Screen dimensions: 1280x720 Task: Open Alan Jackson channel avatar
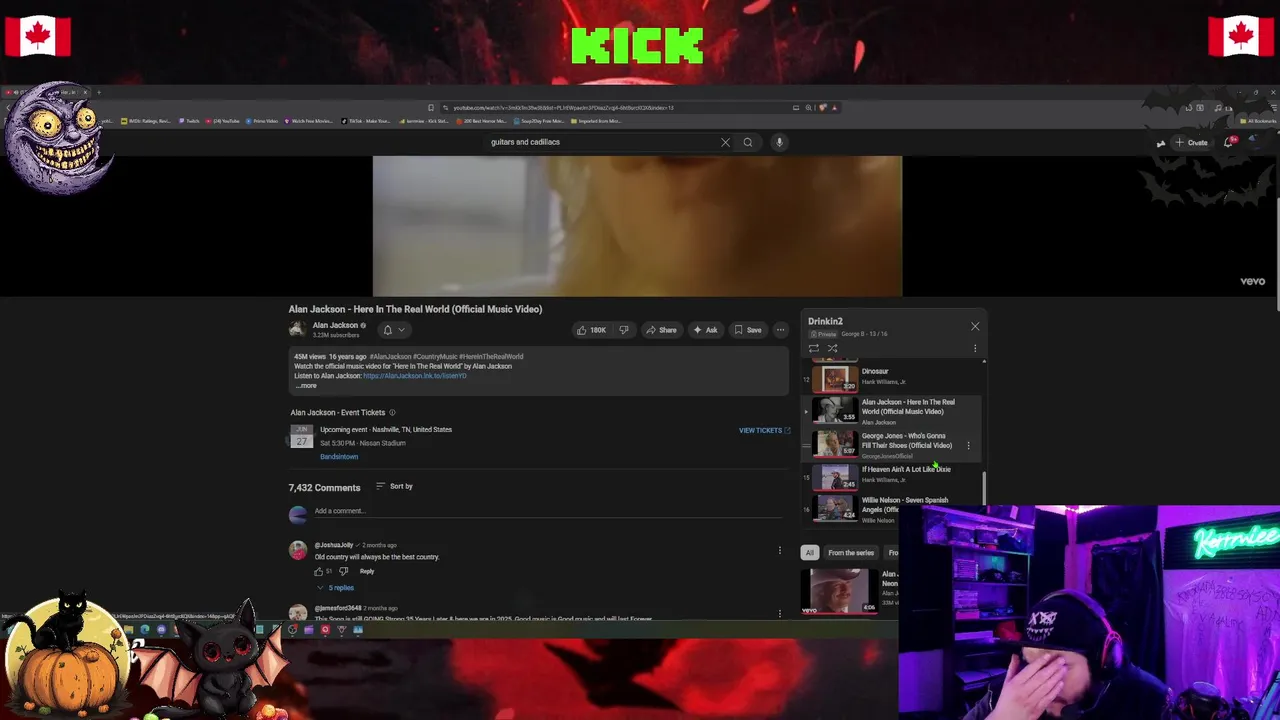[297, 329]
